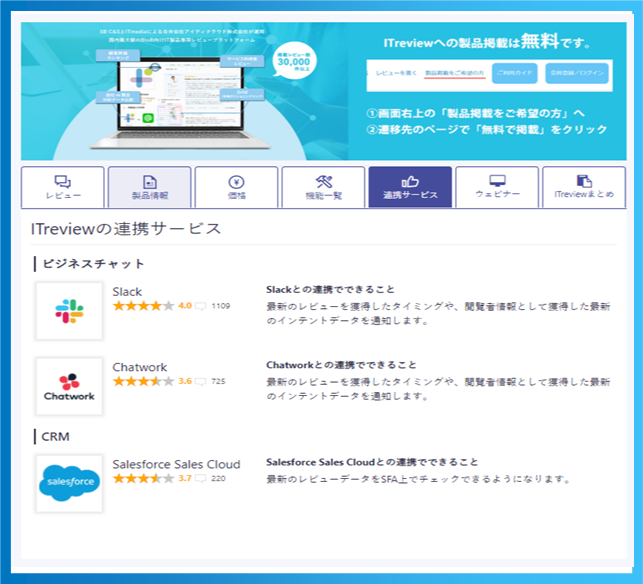Click 製品掲載をご希望の方 link in banner
The height and width of the screenshot is (584, 643).
454,73
